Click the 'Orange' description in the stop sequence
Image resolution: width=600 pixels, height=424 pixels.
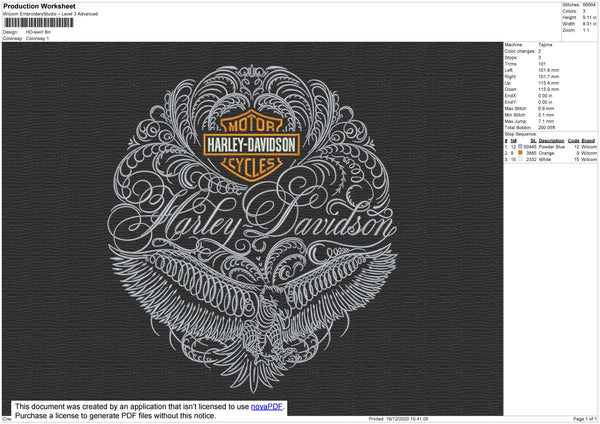pos(546,153)
